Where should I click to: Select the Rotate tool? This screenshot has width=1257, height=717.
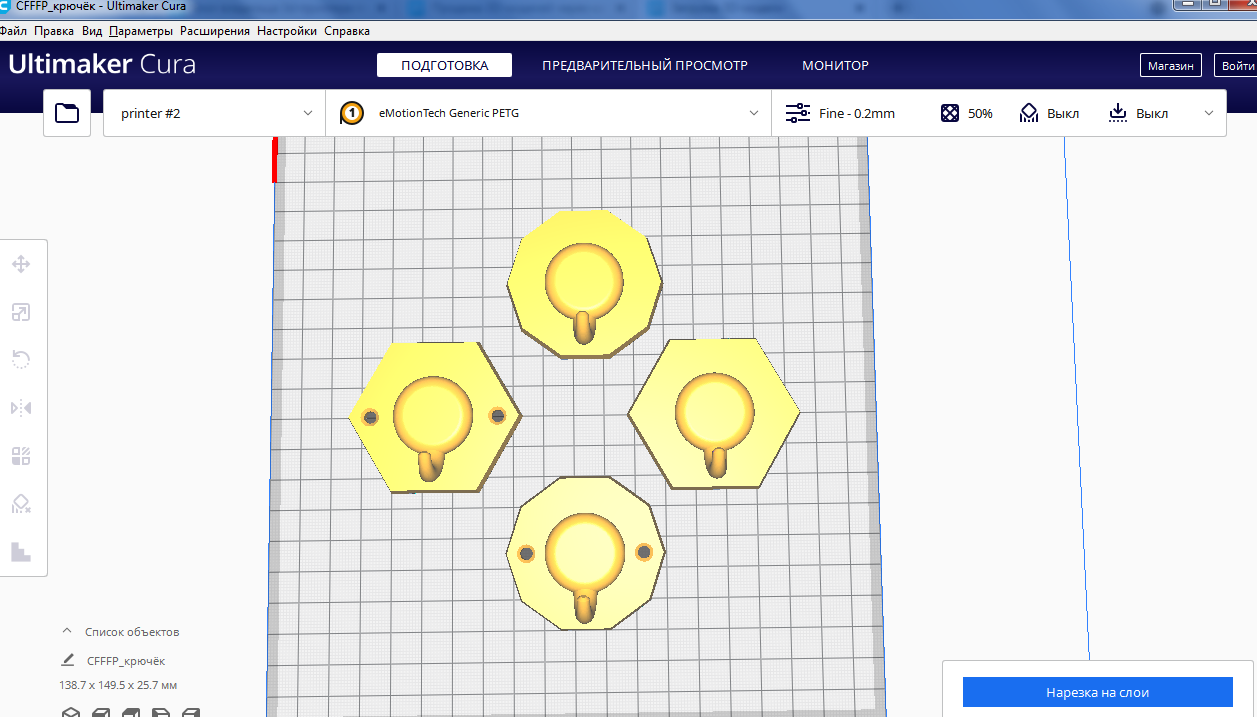tap(20, 360)
